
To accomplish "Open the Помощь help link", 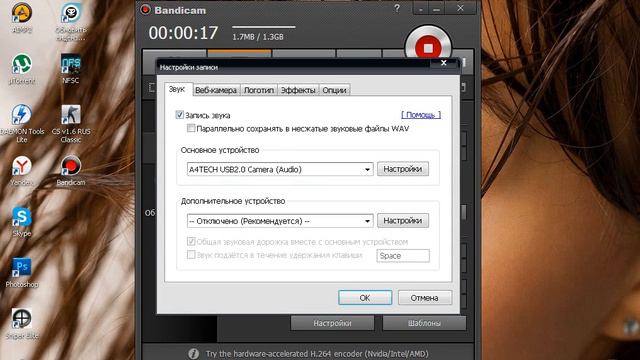I will [x=421, y=115].
